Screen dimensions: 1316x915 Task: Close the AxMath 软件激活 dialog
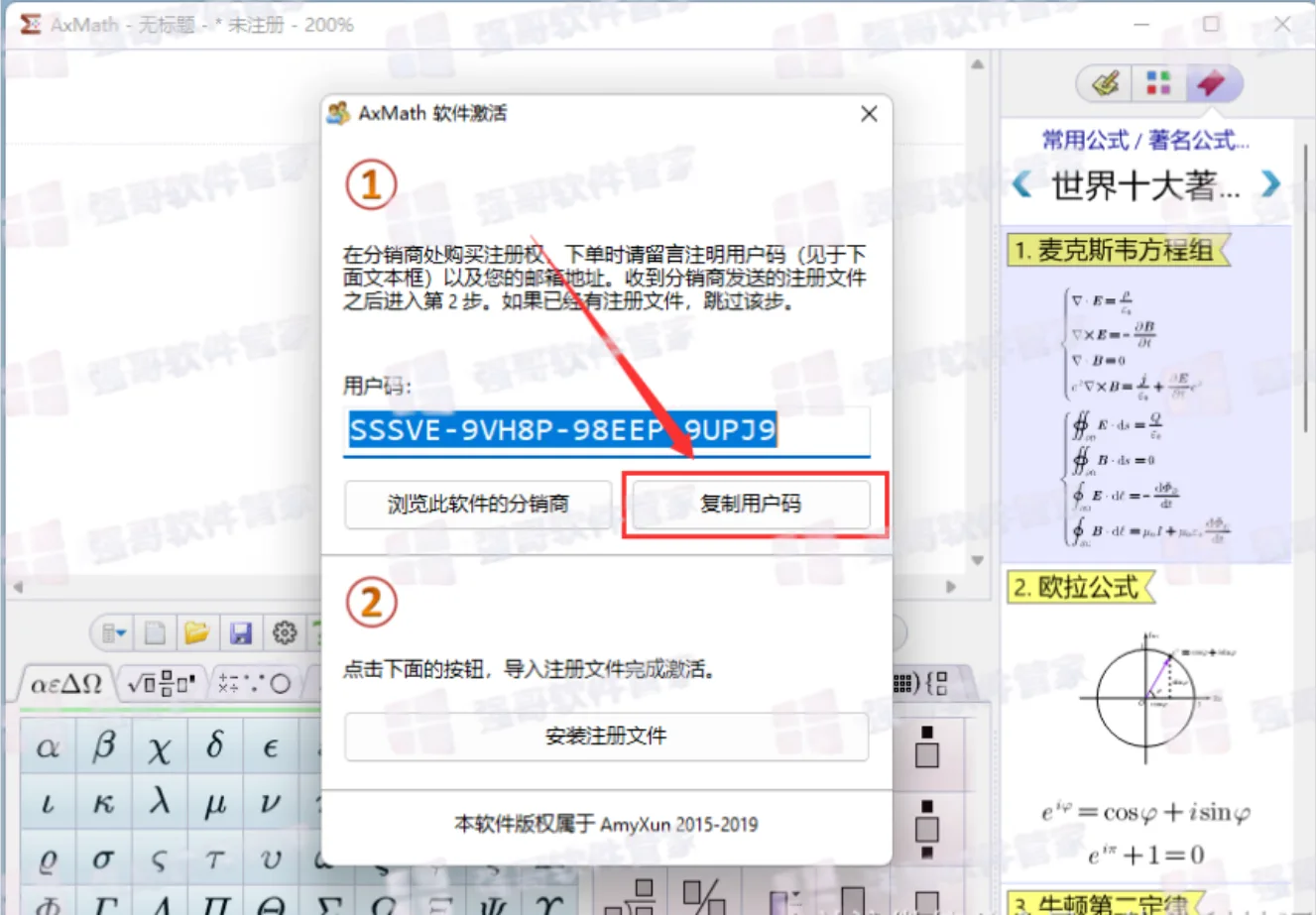click(x=869, y=114)
